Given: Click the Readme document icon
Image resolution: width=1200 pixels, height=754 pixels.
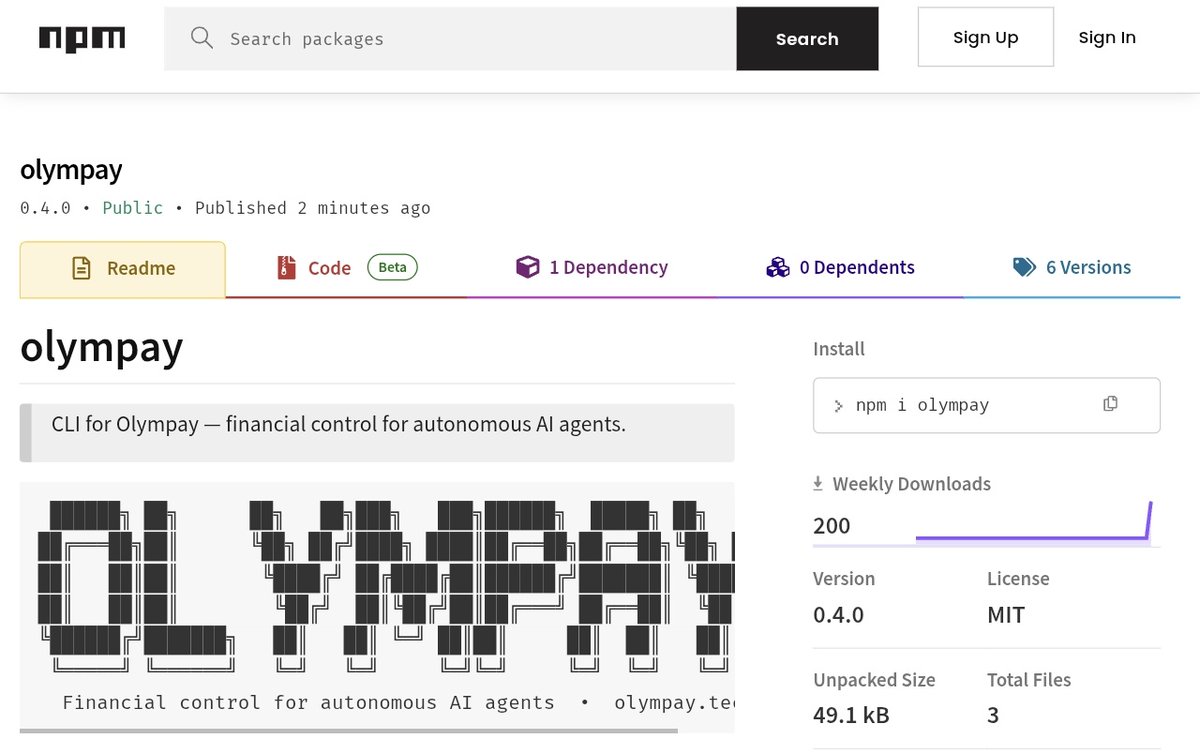Looking at the screenshot, I should click(x=81, y=268).
